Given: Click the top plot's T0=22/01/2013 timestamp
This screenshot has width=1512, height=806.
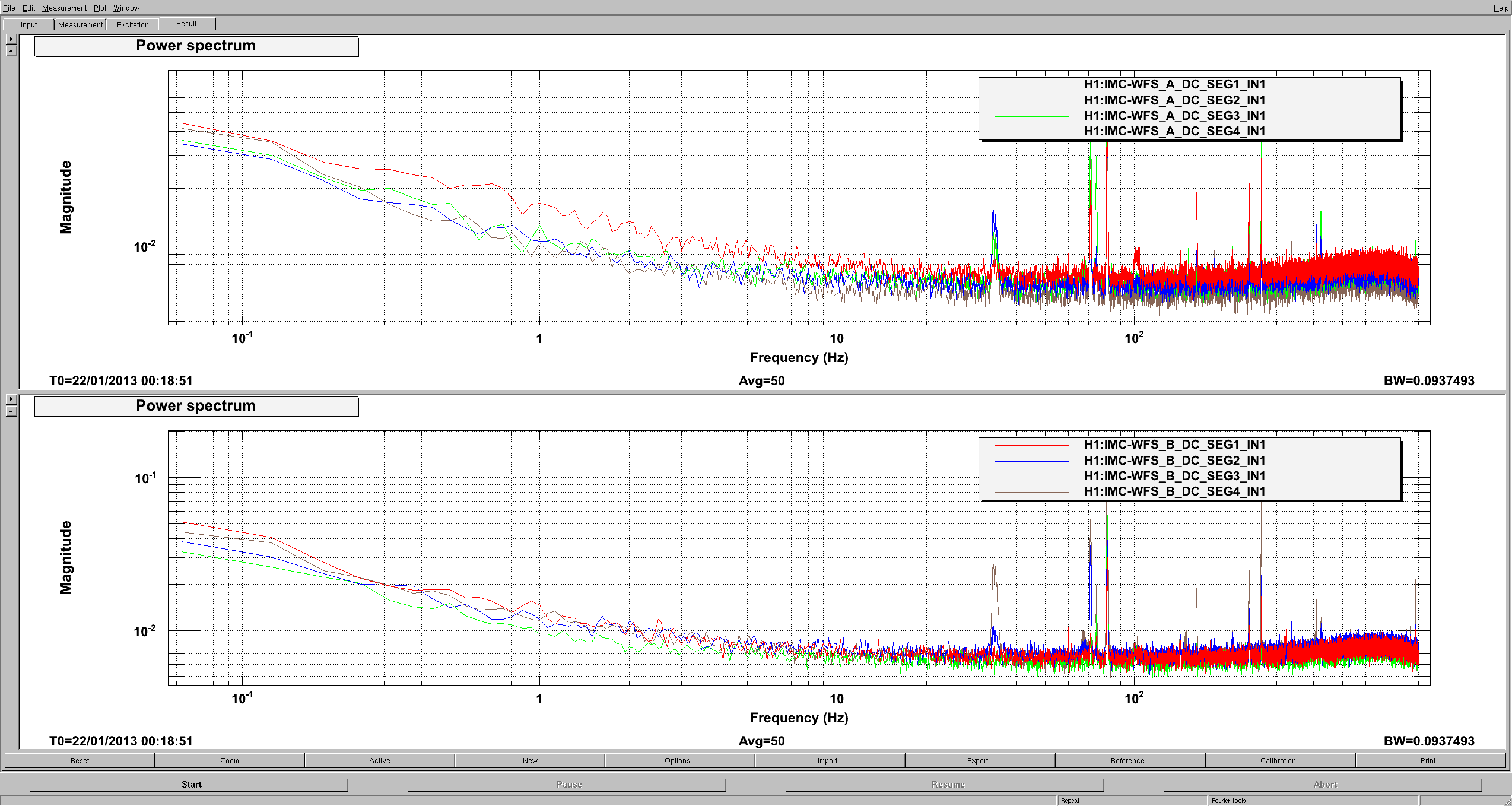Looking at the screenshot, I should point(121,381).
